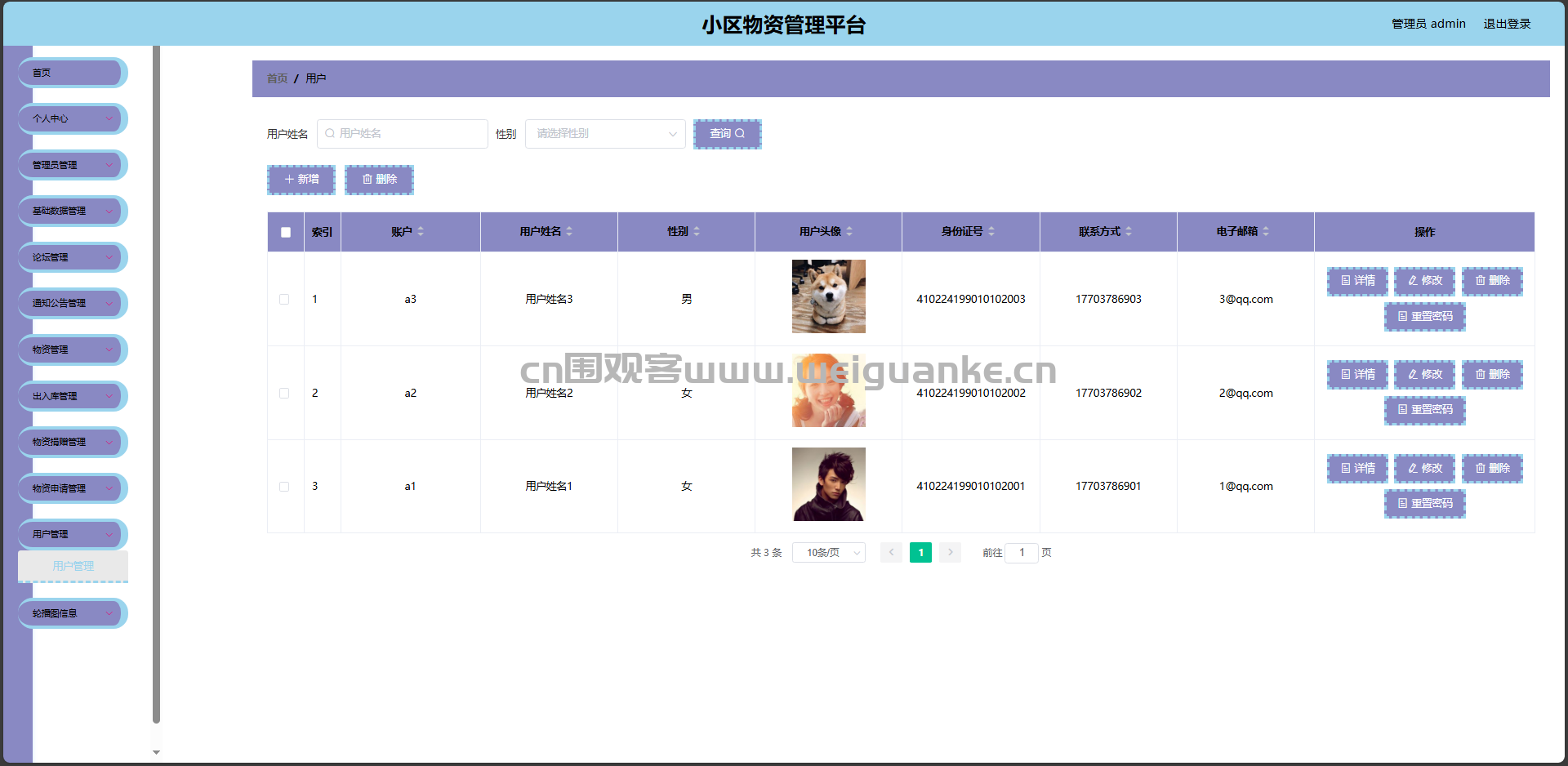Click the sidebar vertical scrollbar
The width and height of the screenshot is (1568, 766).
pos(156,384)
